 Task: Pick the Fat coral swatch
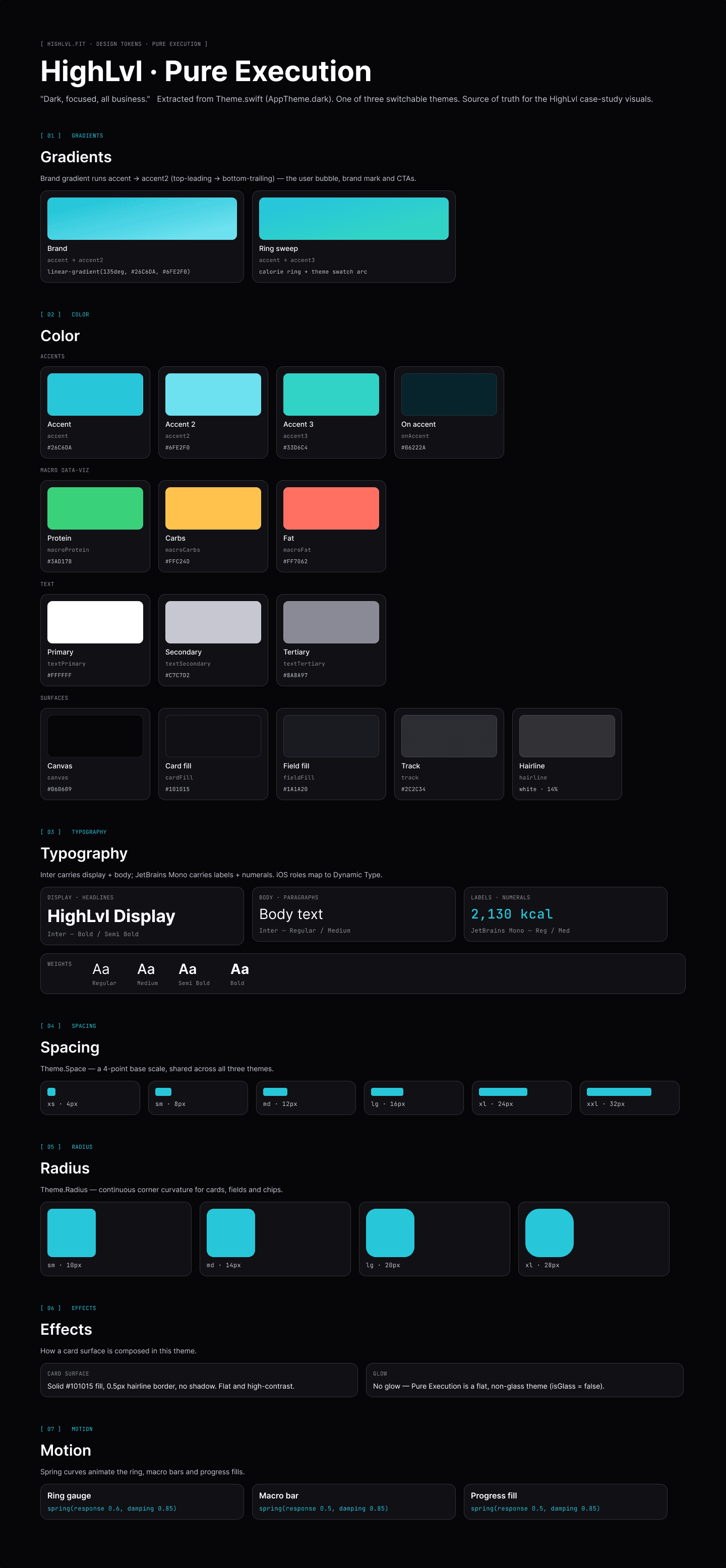coord(331,508)
